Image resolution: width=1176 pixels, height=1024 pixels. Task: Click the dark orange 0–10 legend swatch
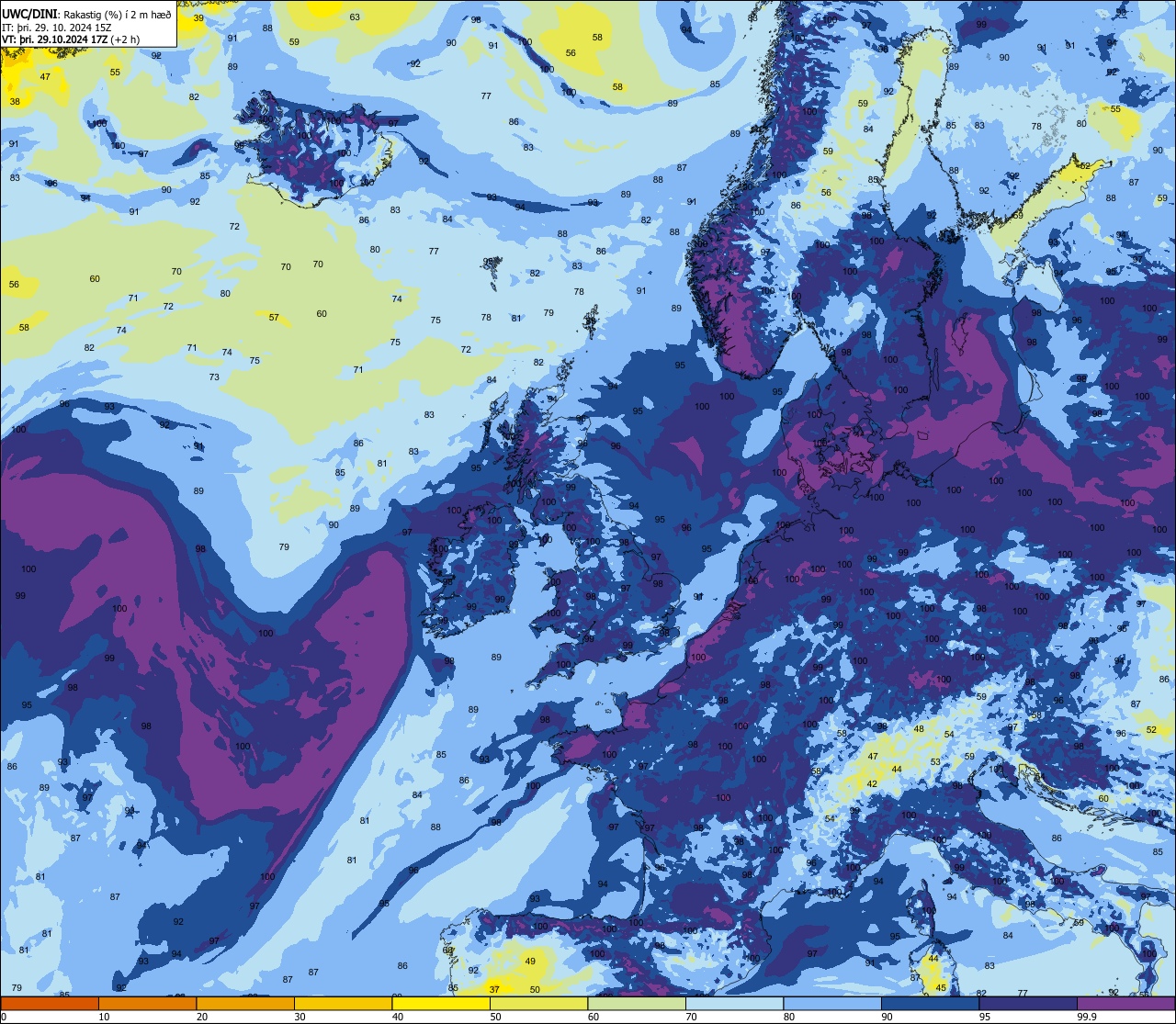coord(50,1003)
